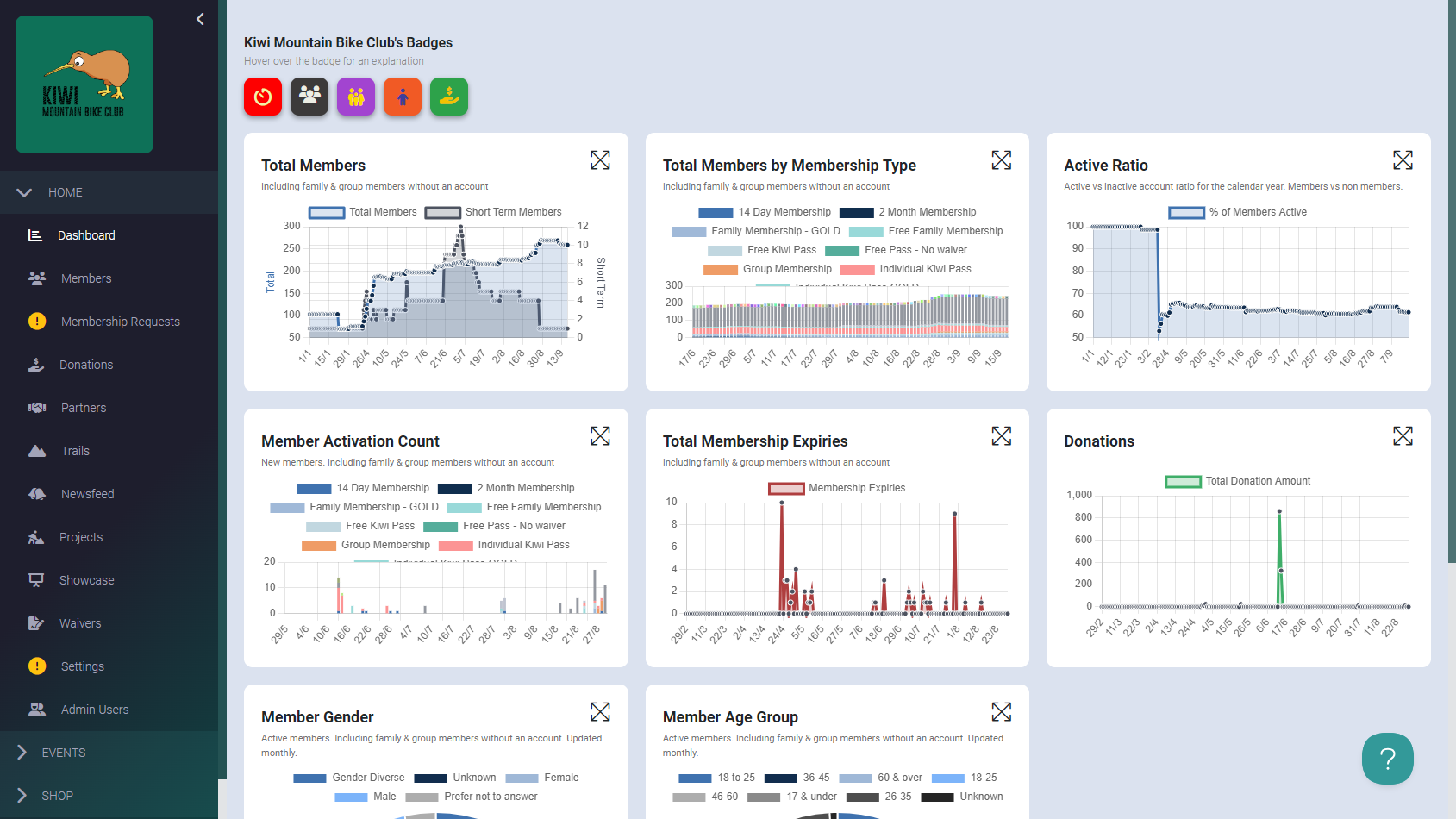Expand the SHOP section
This screenshot has height=819, width=1456.
109,796
